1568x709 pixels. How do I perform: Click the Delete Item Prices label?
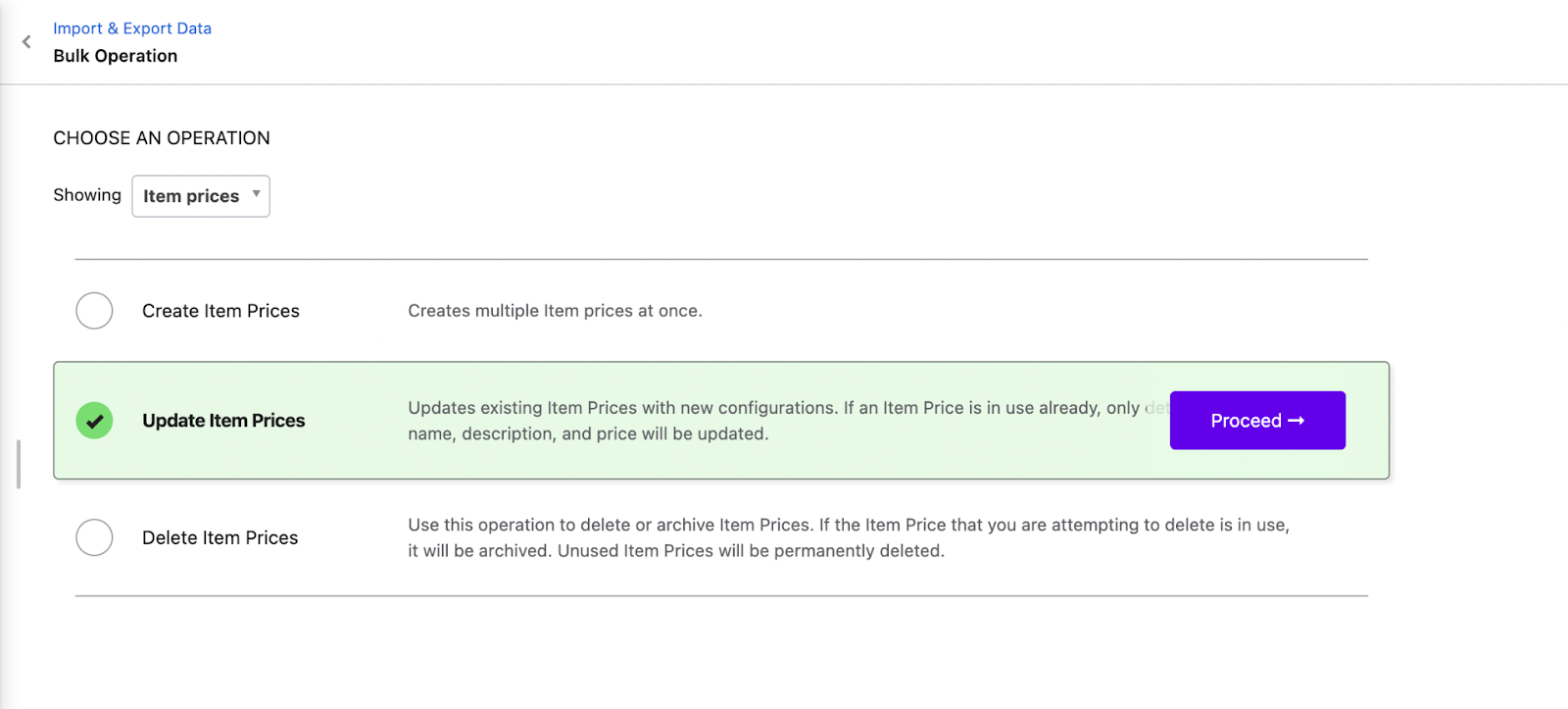pos(220,537)
